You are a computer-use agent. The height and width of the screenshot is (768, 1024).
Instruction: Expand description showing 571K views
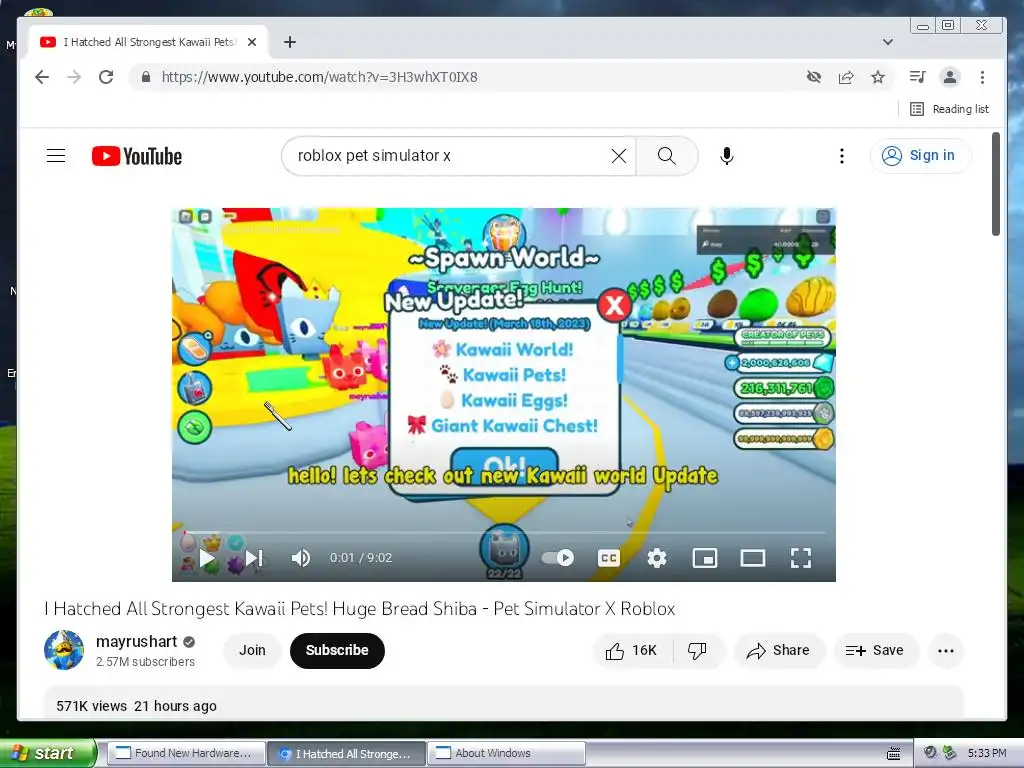click(504, 705)
